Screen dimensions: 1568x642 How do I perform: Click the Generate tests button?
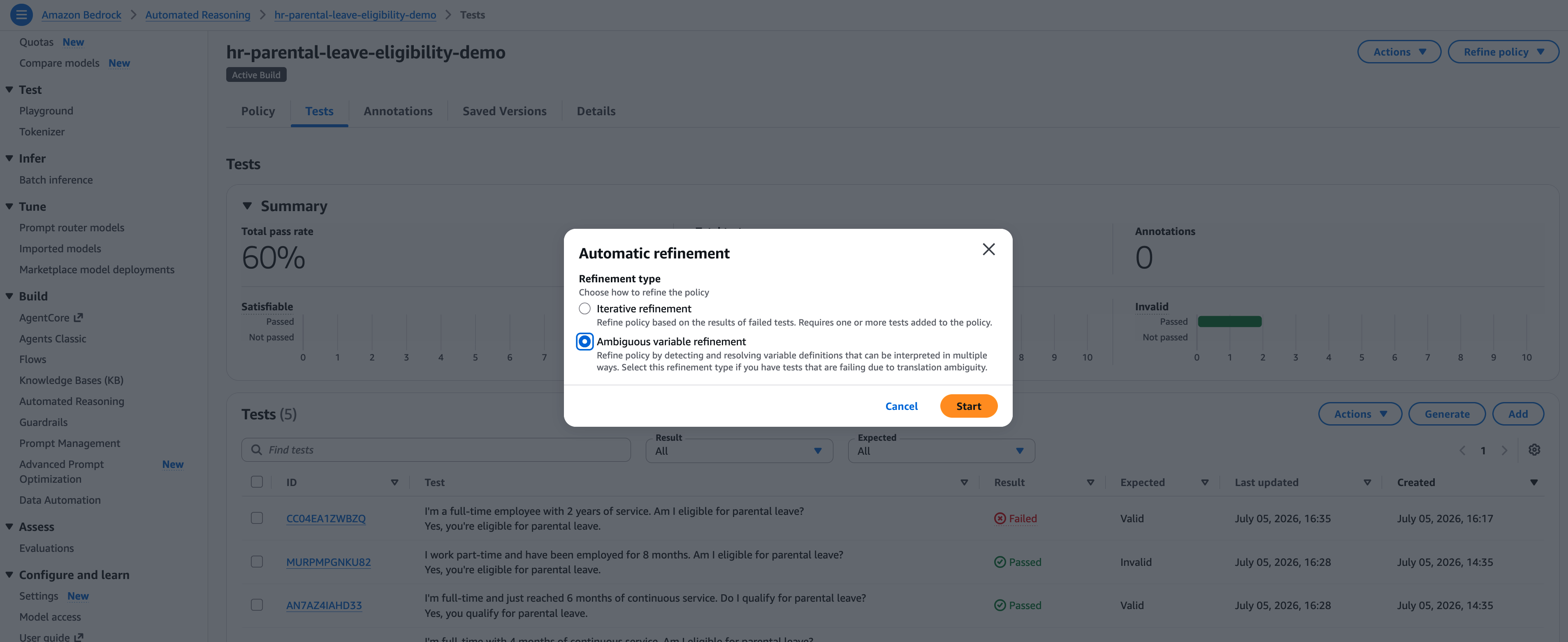[1446, 414]
